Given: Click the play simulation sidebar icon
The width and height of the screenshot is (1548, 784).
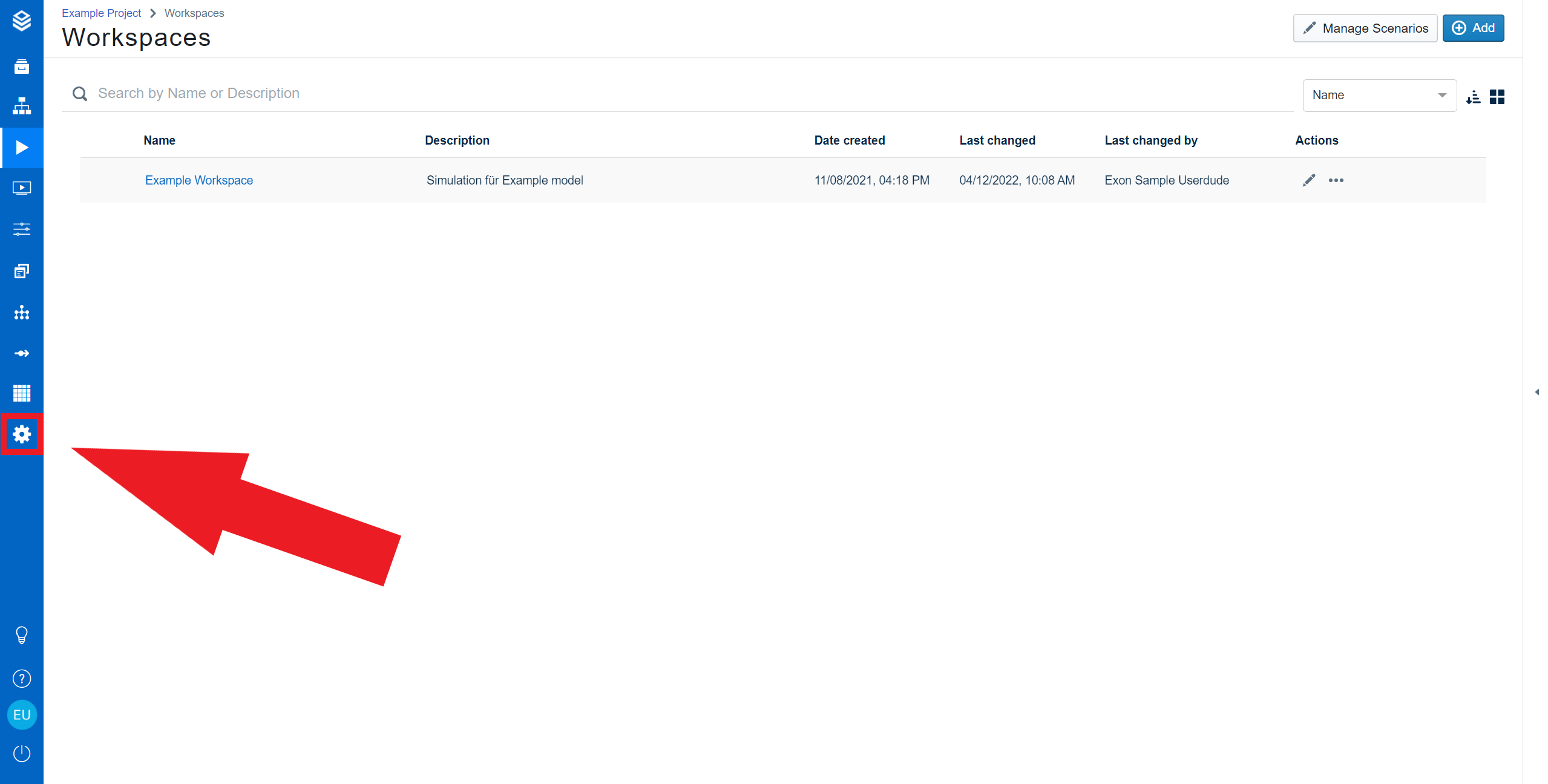Looking at the screenshot, I should [22, 148].
